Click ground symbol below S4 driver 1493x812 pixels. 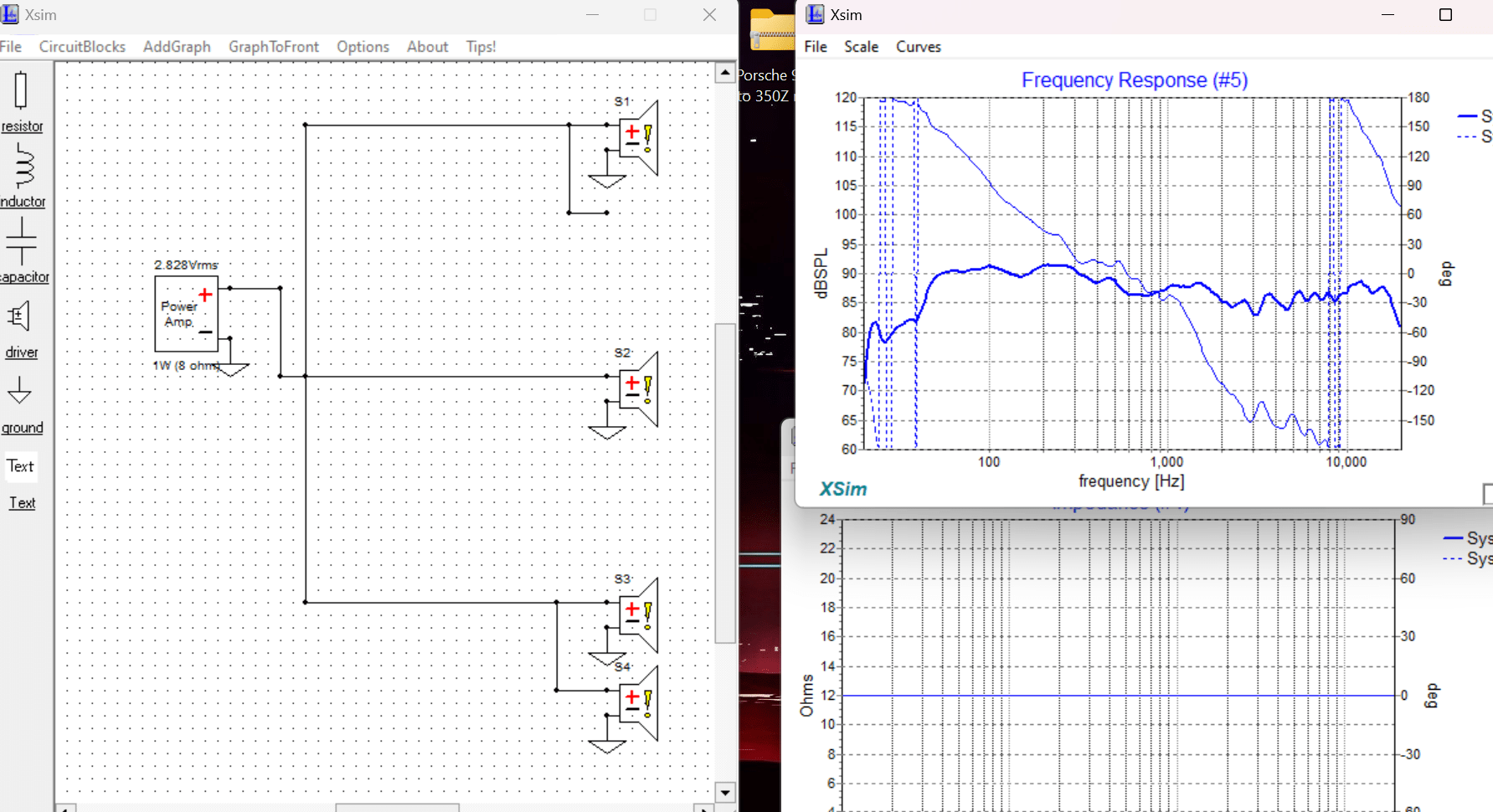[607, 747]
